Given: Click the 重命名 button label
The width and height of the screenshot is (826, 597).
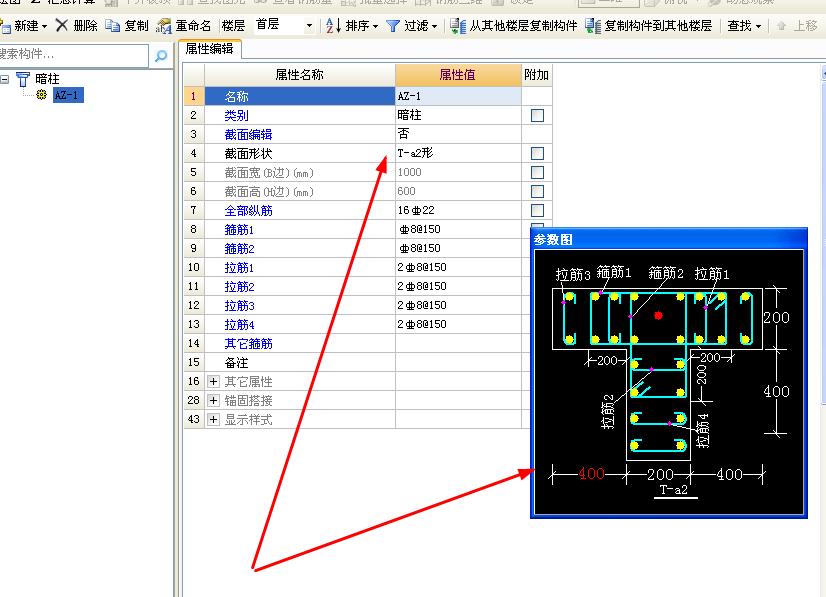Looking at the screenshot, I should click(193, 25).
